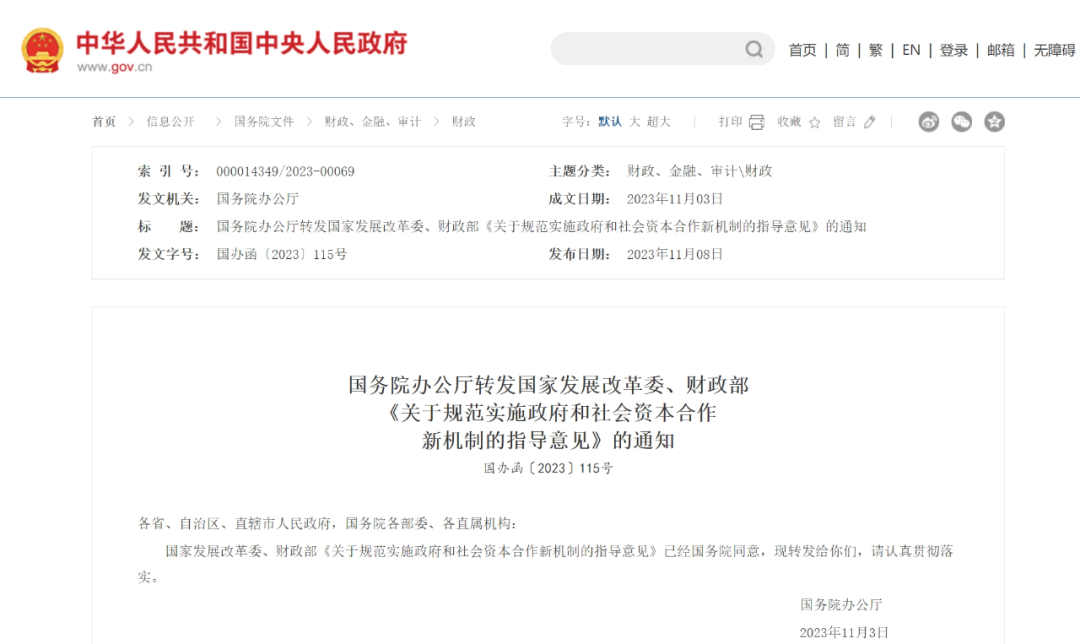Open 信息公开 breadcrumb link
The height and width of the screenshot is (644, 1080).
tap(170, 122)
